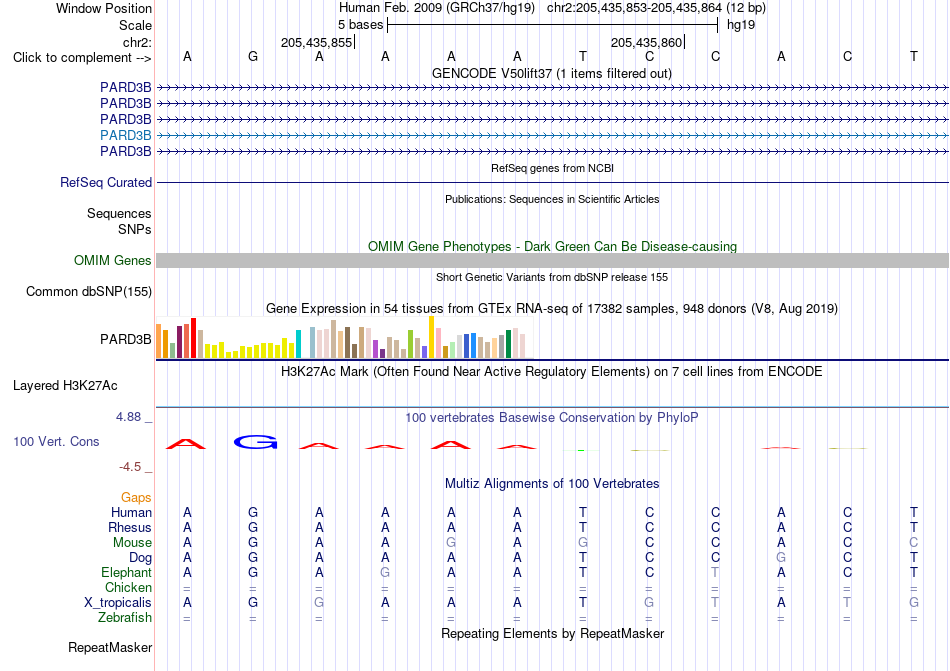
Task: Open the GTEx Gene Expression track title
Action: click(552, 308)
